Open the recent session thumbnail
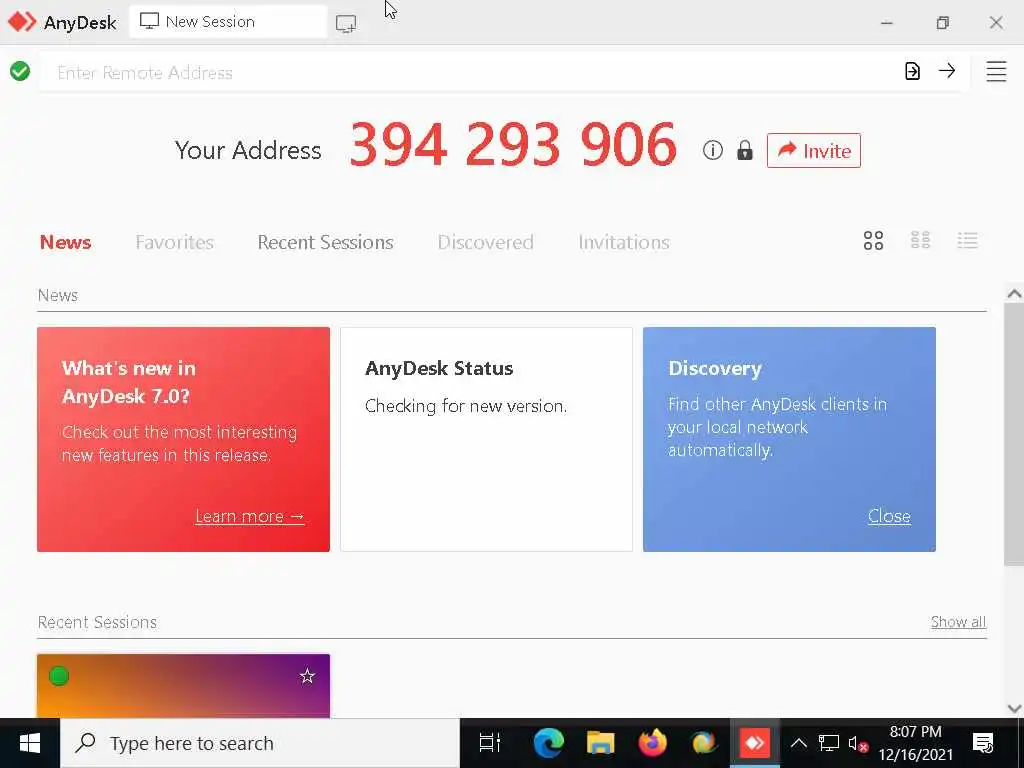This screenshot has width=1024, height=768. [x=184, y=686]
